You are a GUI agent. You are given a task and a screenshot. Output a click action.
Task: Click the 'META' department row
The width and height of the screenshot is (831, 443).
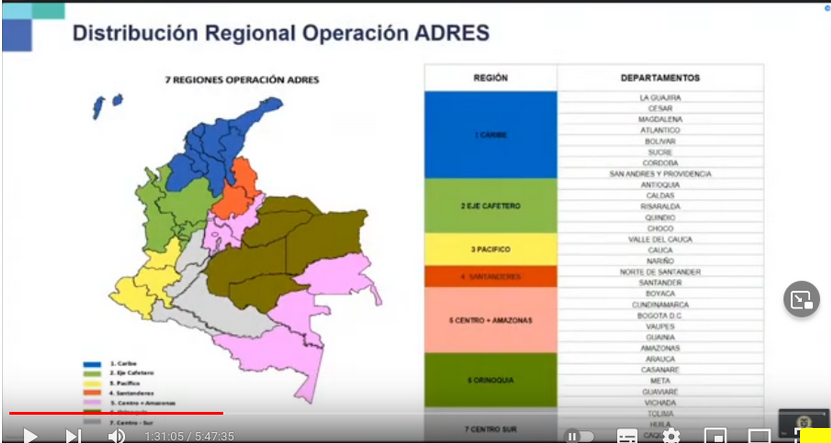pos(660,380)
